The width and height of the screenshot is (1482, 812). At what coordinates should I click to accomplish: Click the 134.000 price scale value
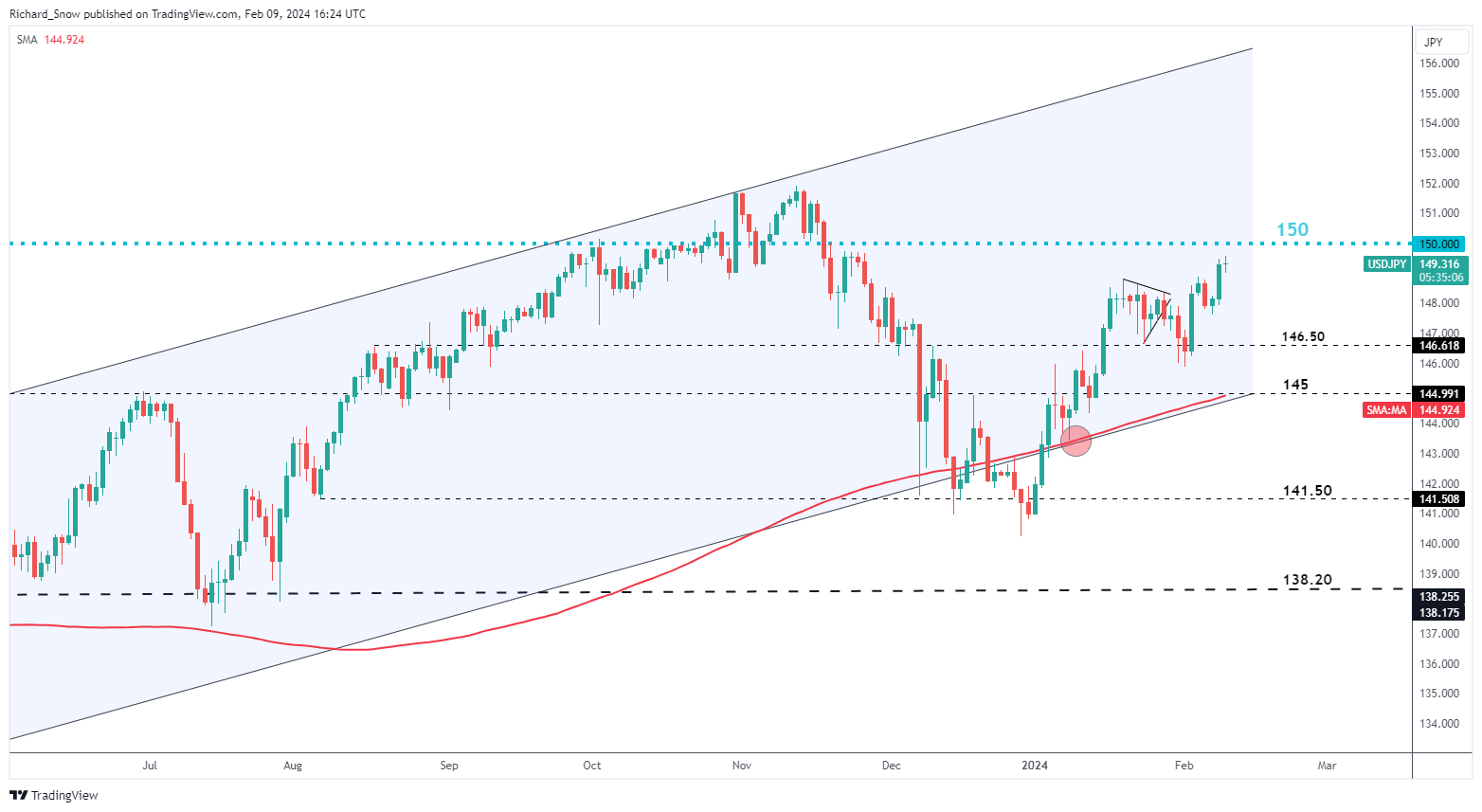pos(1439,724)
